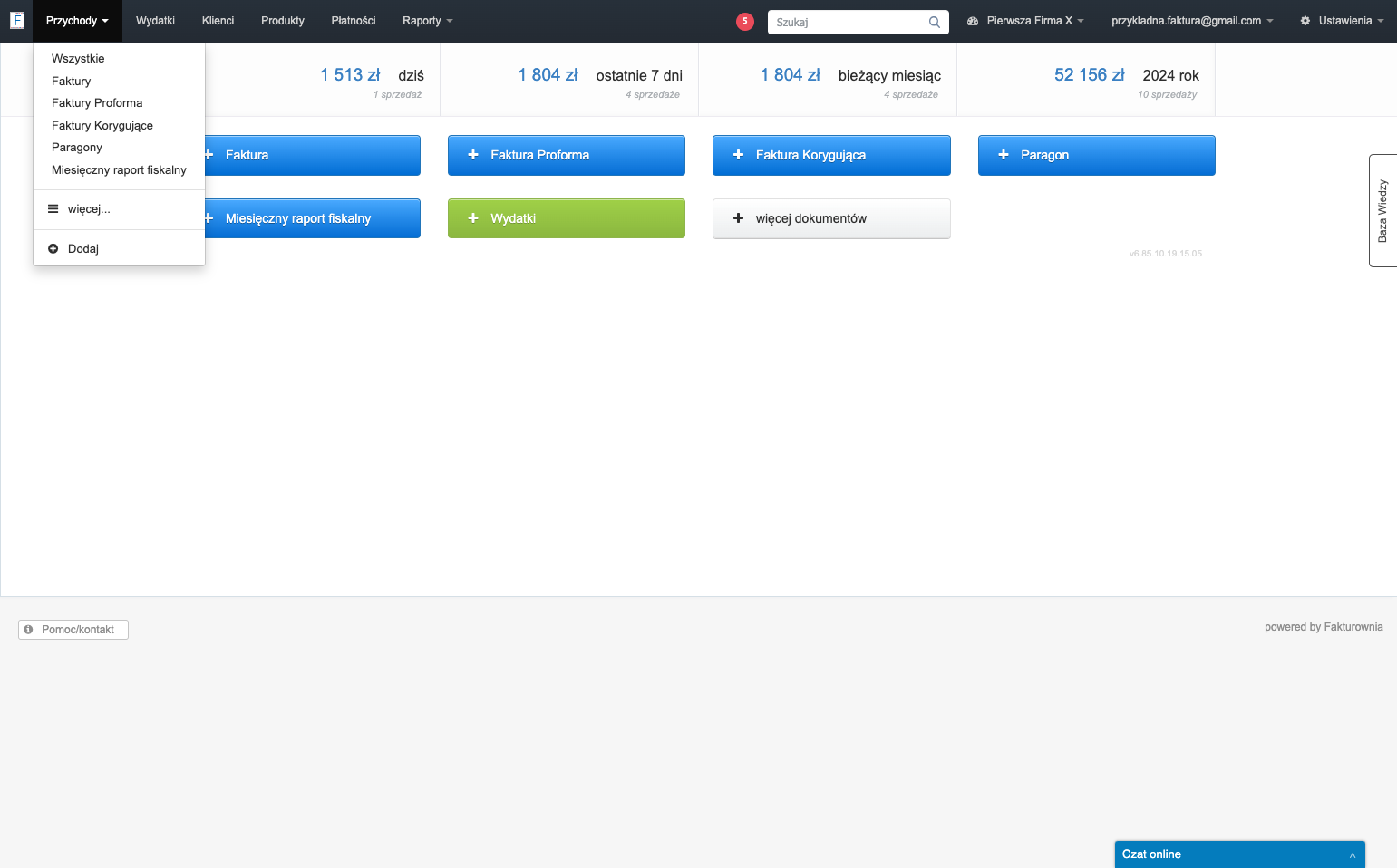1397x868 pixels.
Task: Open the Pierwsza Firma X company dropdown
Action: pos(1025,21)
